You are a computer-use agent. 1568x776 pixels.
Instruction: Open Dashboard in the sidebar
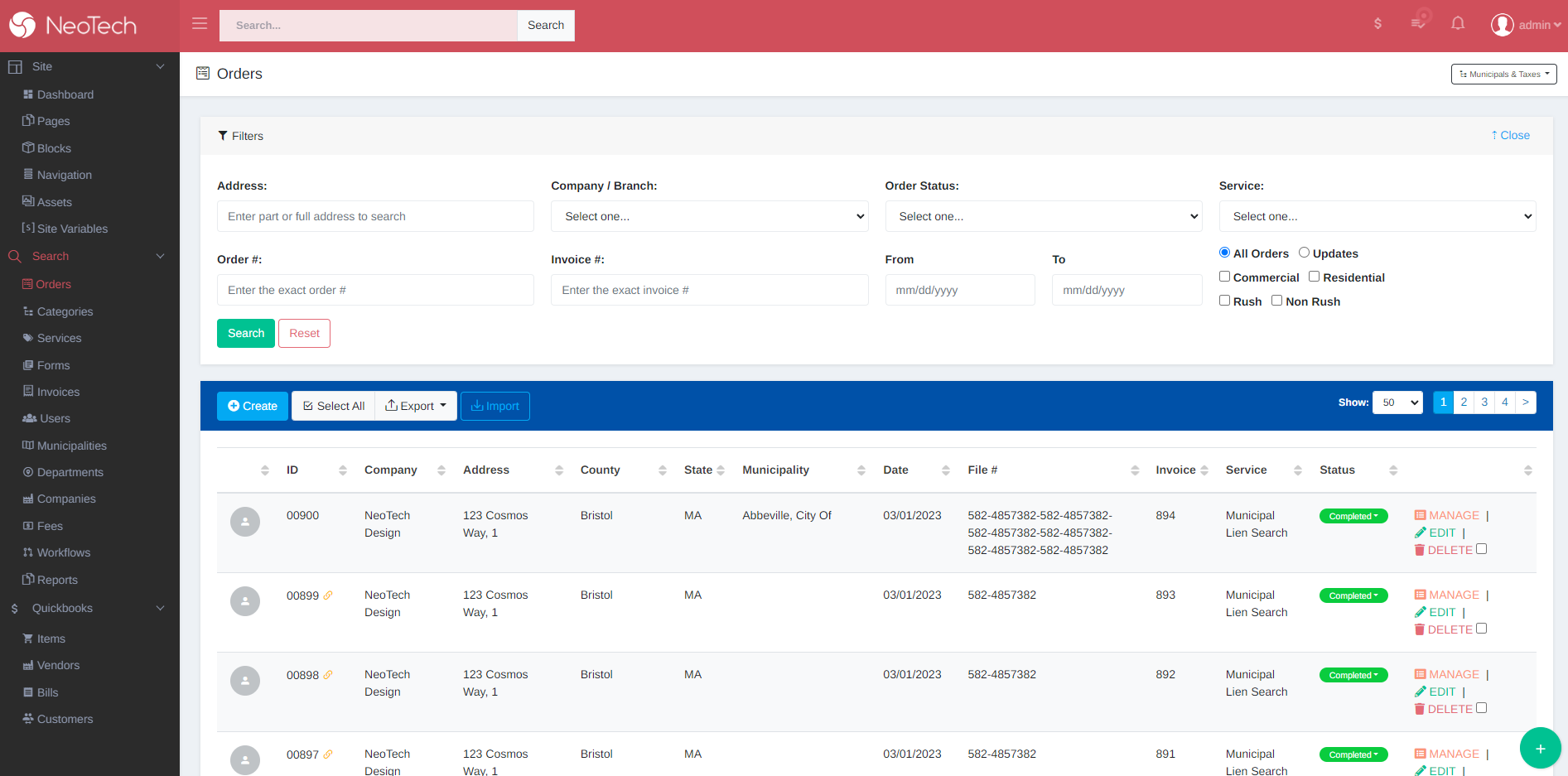coord(58,94)
